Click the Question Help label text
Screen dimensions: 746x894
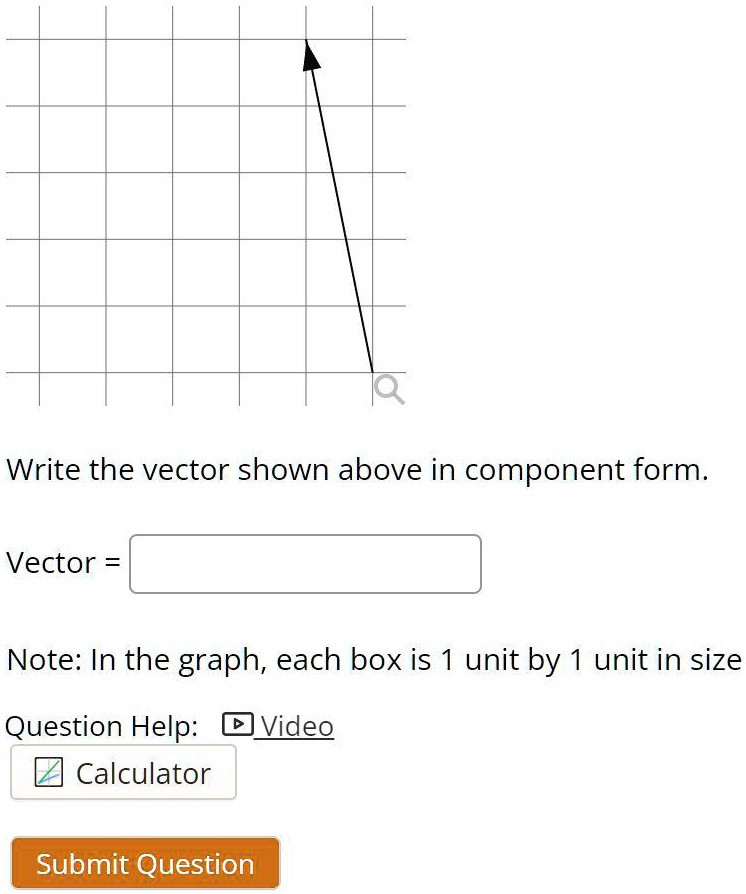click(x=100, y=726)
